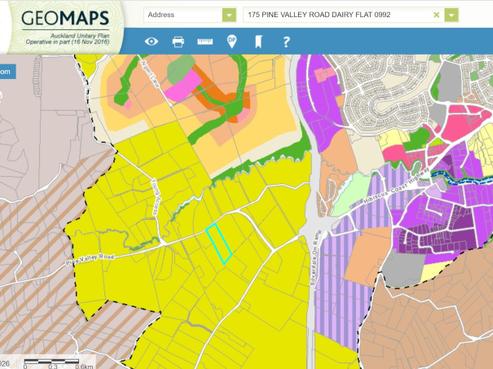Click the 'Address' search type text
Screen dimensions: 493x369
tap(161, 15)
